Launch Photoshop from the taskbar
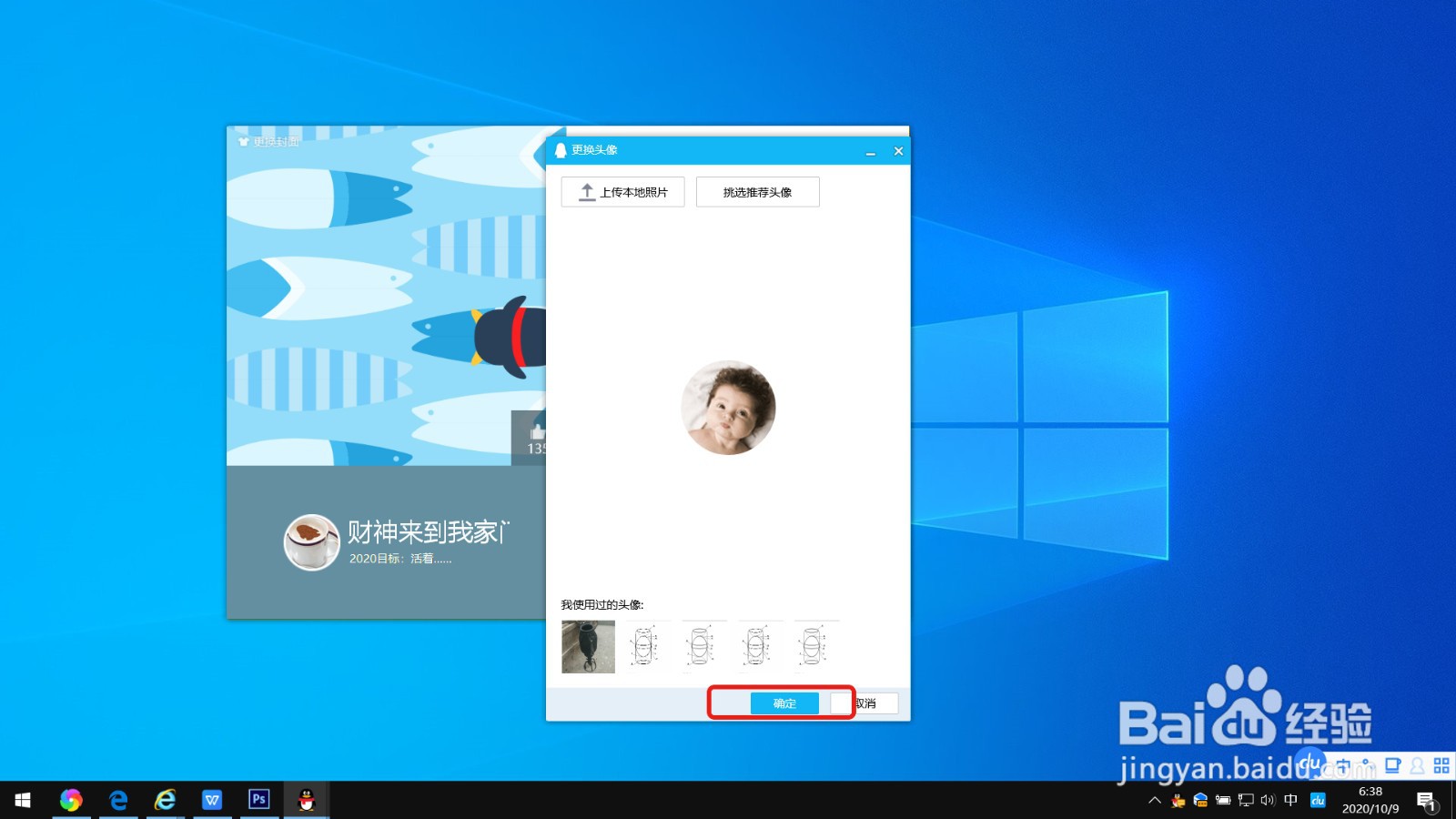Image resolution: width=1456 pixels, height=819 pixels. click(x=258, y=801)
